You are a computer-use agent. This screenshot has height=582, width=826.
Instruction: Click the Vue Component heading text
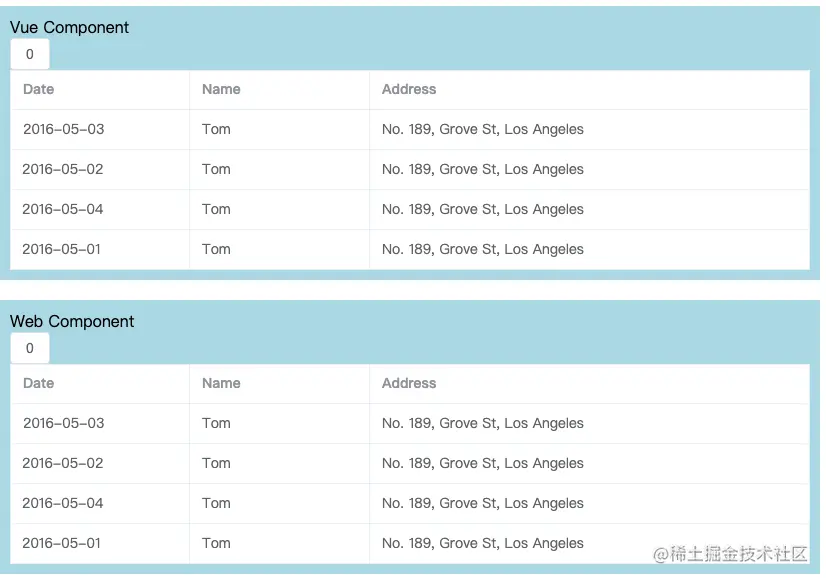click(x=69, y=27)
